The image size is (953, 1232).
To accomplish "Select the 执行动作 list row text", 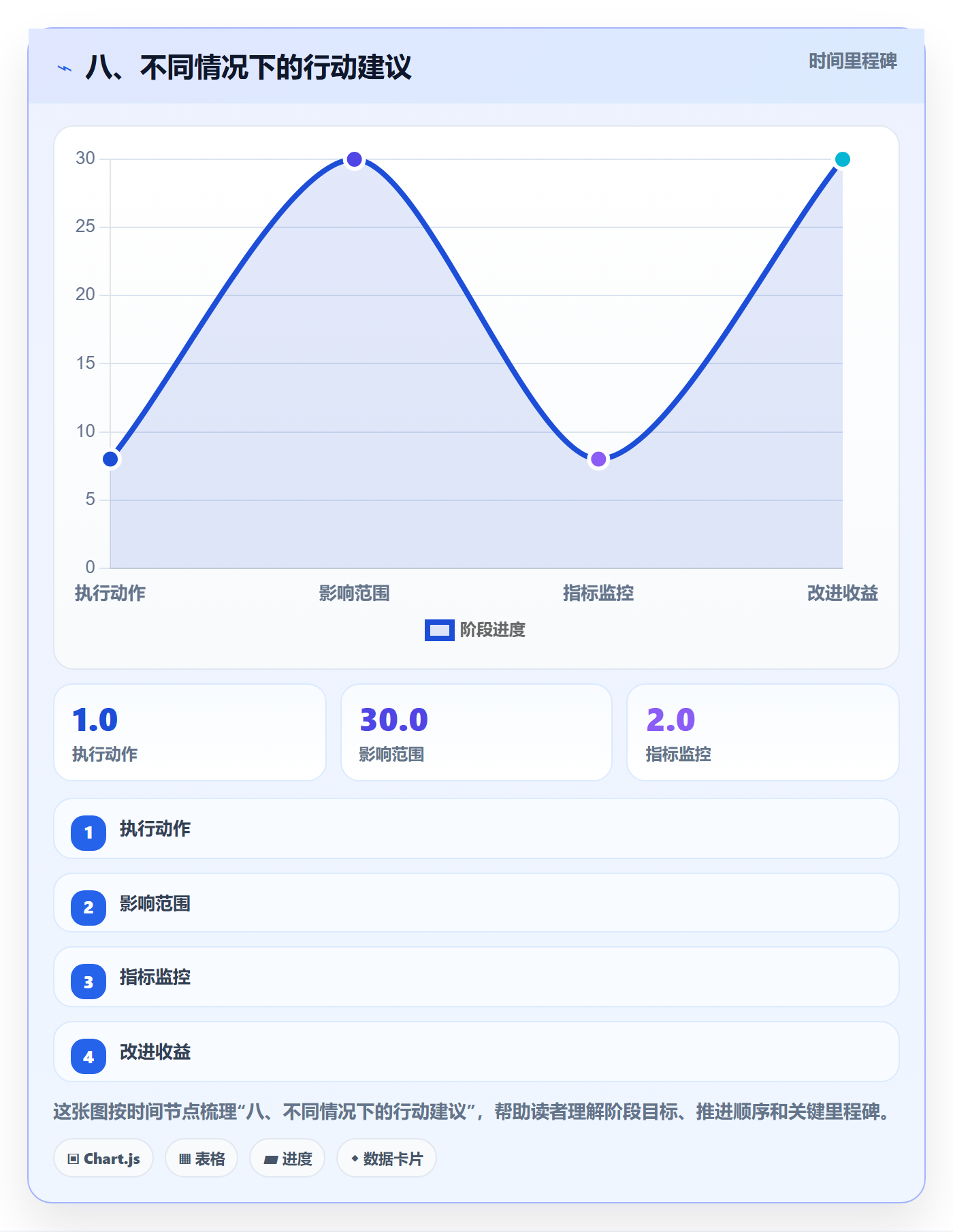I will [x=155, y=829].
